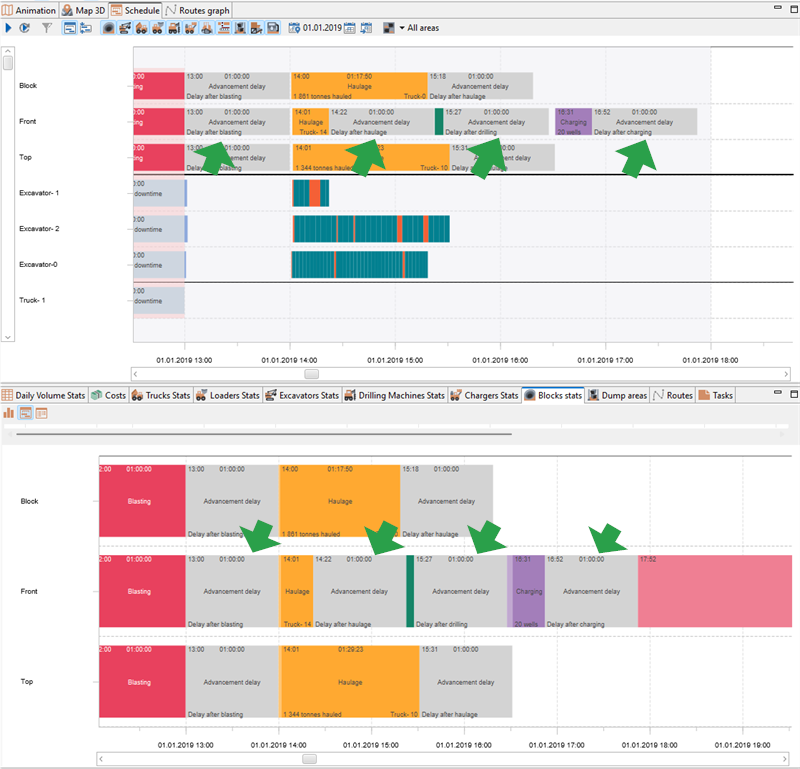Click the areas checkerboard icon
The height and width of the screenshot is (769, 800).
389,28
